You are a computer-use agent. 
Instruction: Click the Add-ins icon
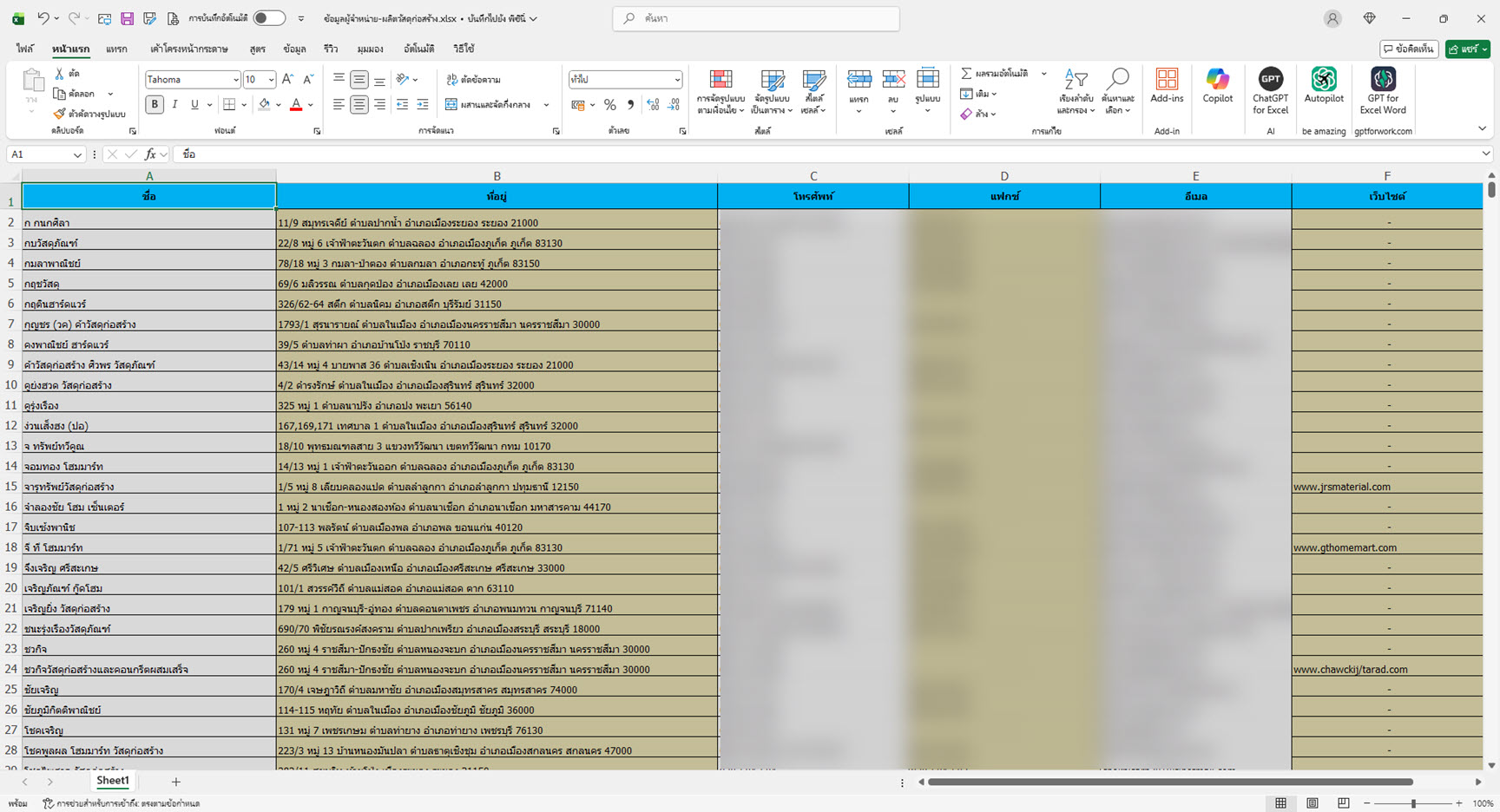[x=1167, y=81]
